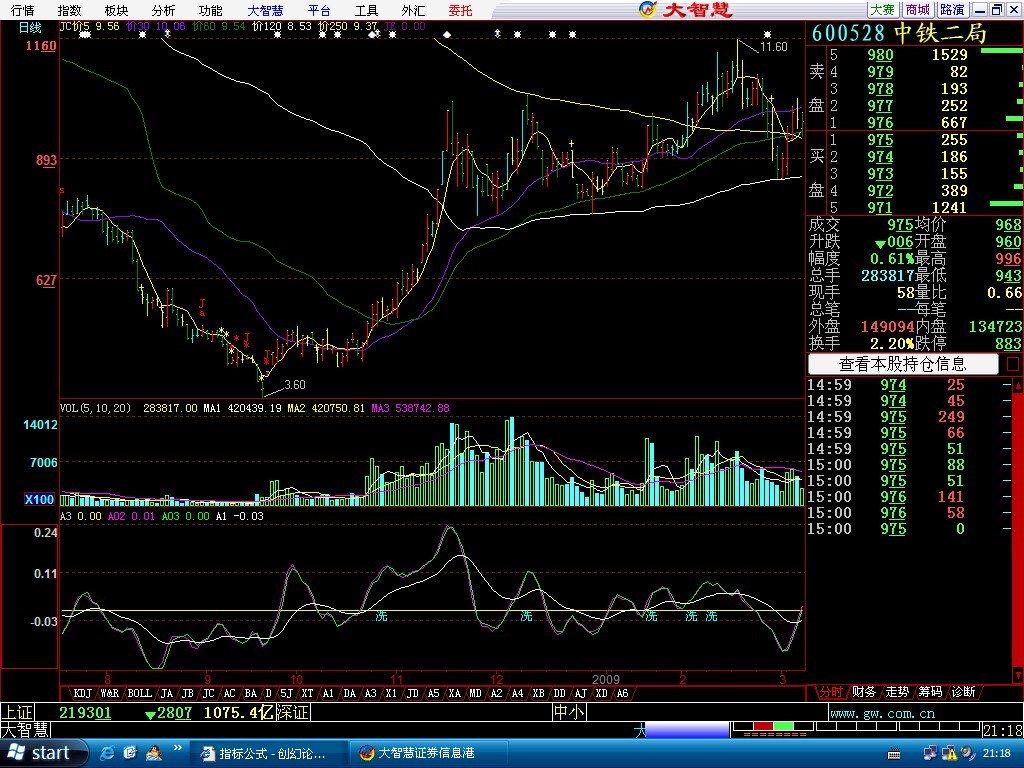The width and height of the screenshot is (1024, 768).
Task: Open the 板块 menu
Action: pyautogui.click(x=116, y=10)
